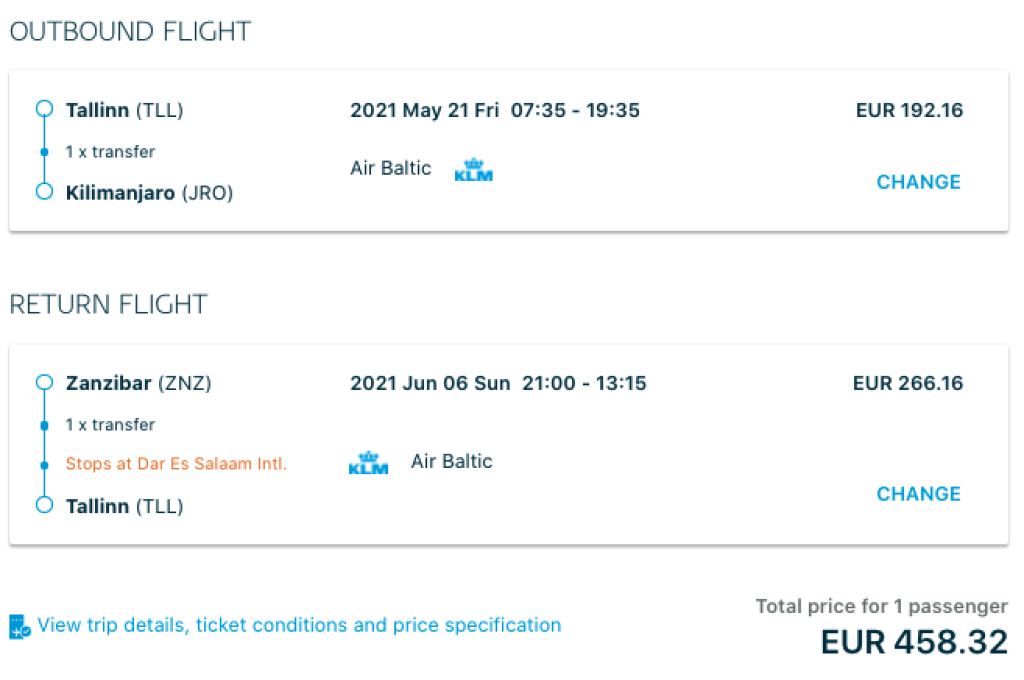
Task: Click the total price EUR 458.32
Action: [914, 642]
